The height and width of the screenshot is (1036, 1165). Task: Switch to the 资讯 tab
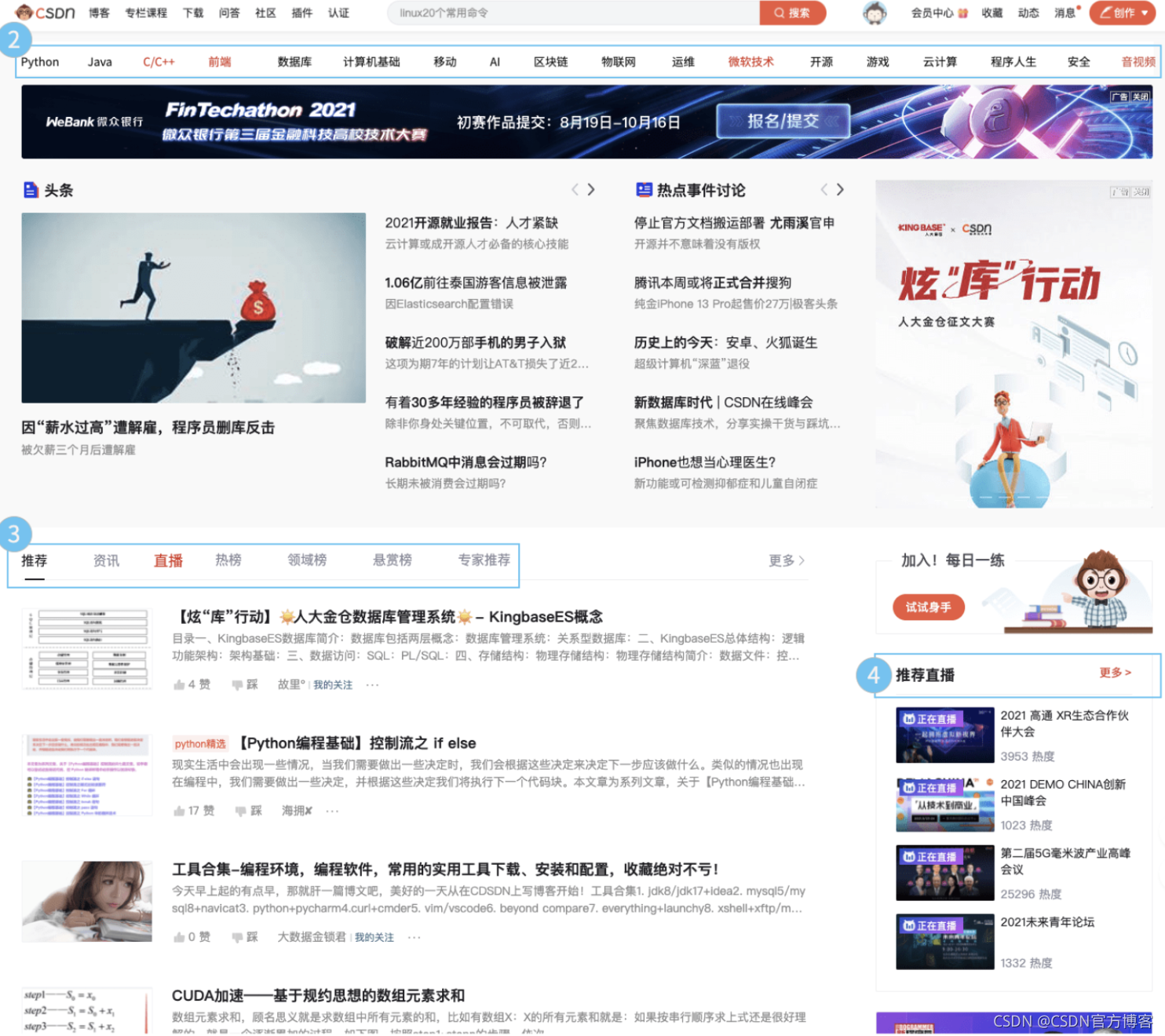coord(106,560)
